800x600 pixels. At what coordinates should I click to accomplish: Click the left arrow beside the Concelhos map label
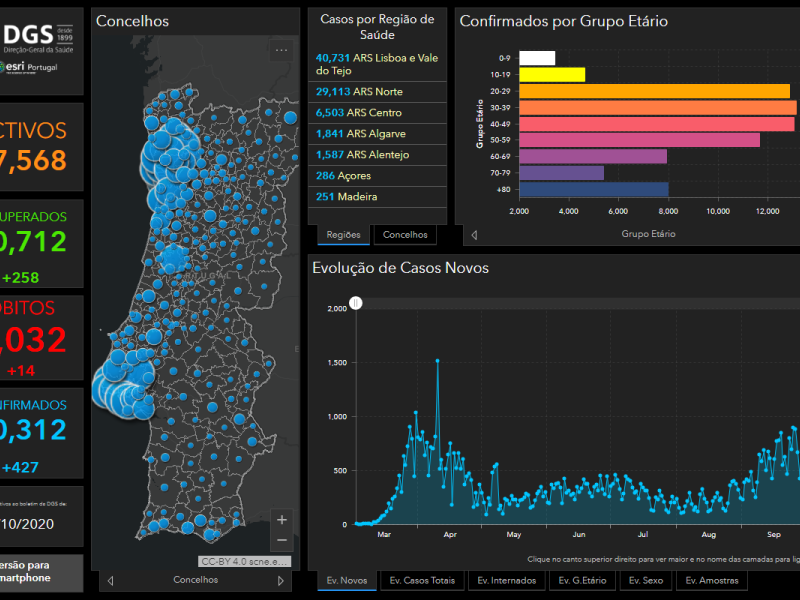pos(110,580)
